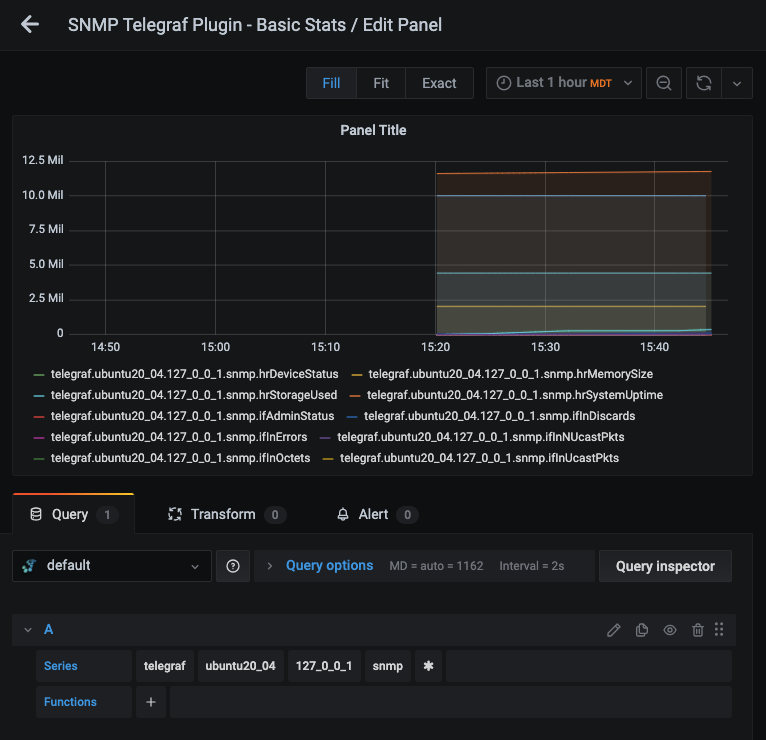Hide query A using eye icon
Image resolution: width=766 pixels, height=740 pixels.
670,630
